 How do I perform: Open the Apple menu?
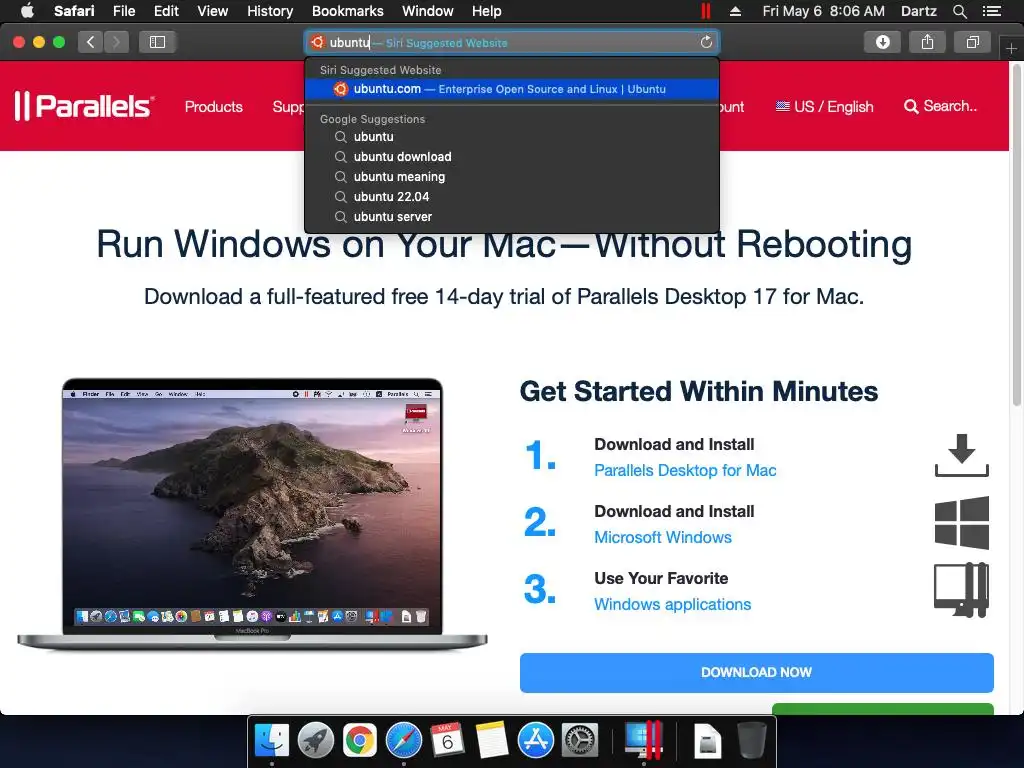27,11
